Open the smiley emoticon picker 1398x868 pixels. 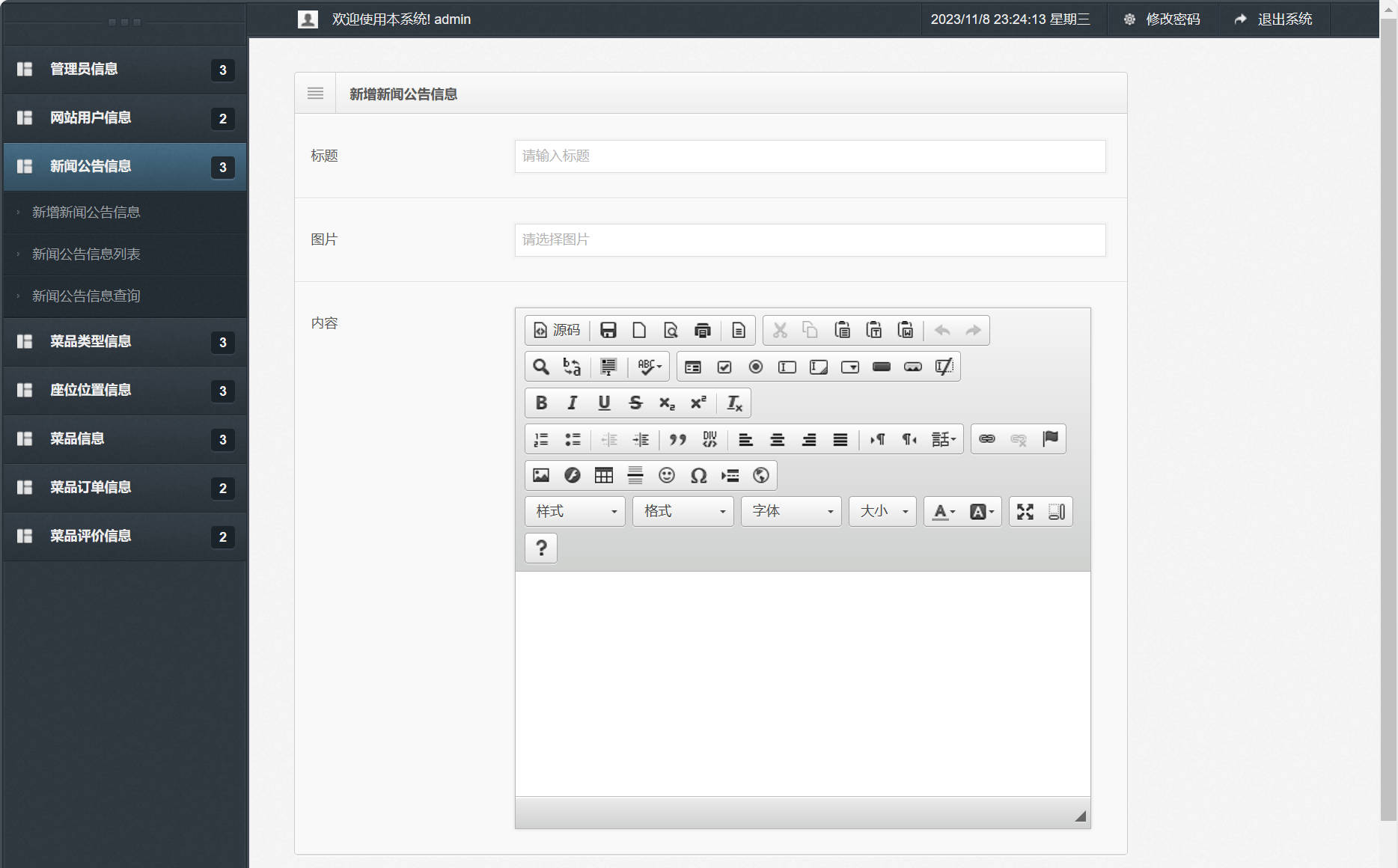pyautogui.click(x=666, y=476)
